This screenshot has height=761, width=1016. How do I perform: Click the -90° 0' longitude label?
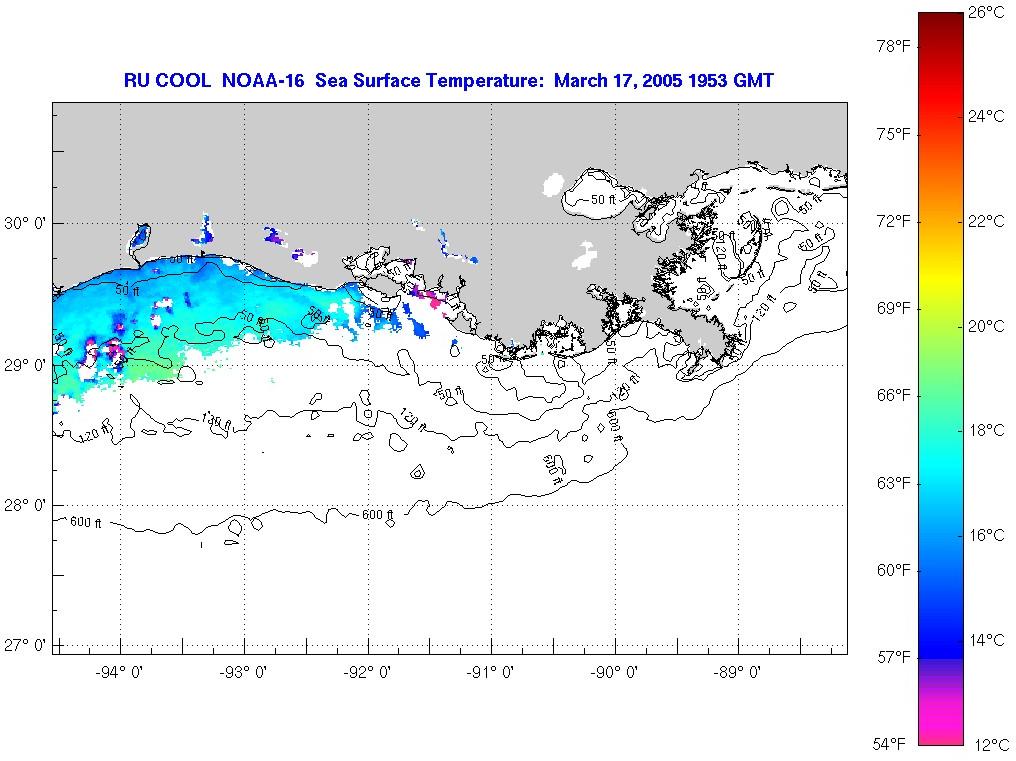(614, 672)
